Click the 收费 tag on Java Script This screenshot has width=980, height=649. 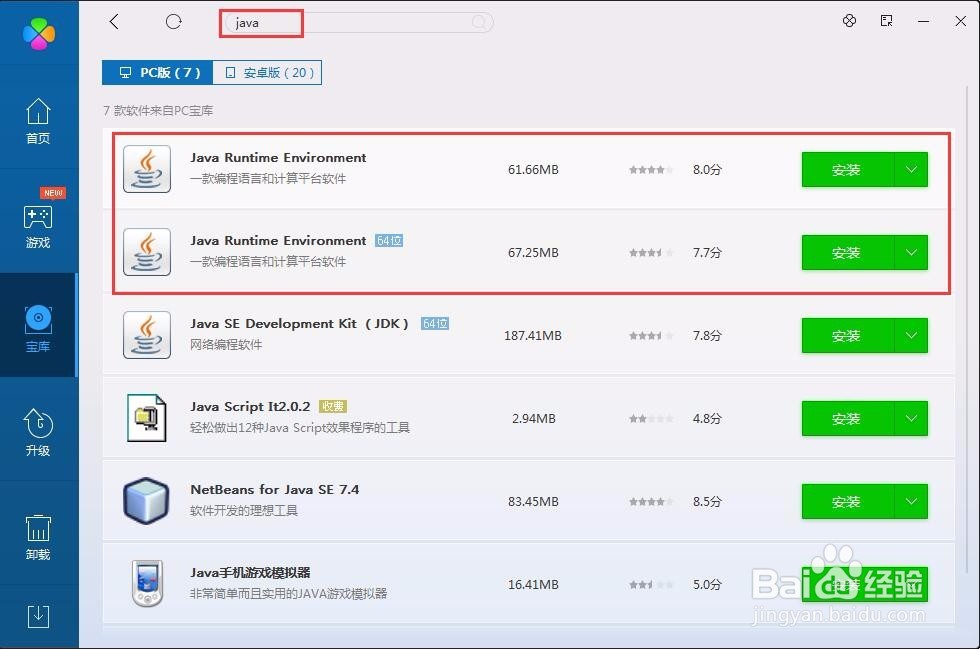click(332, 406)
